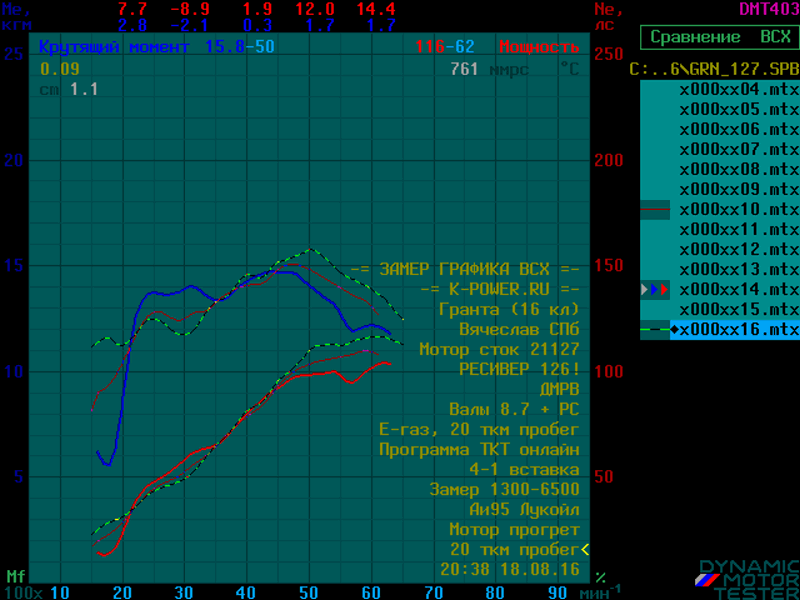Click the 761 pressure reading
The image size is (800, 600).
click(x=464, y=69)
